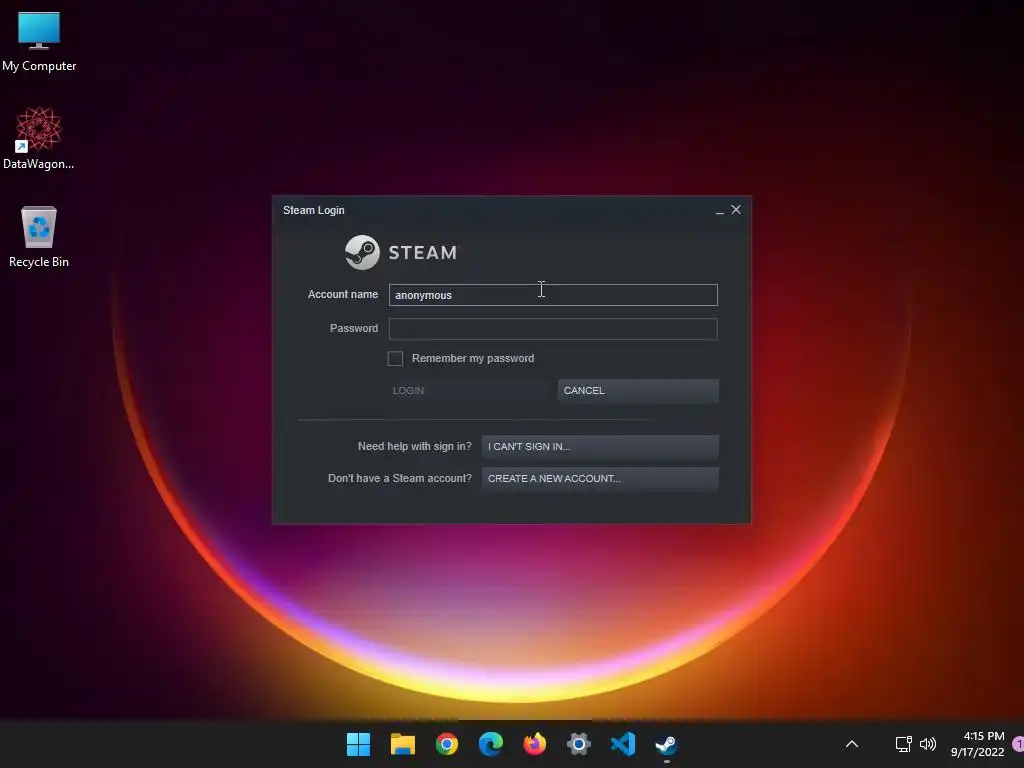Click I CAN'T SIGN IN button
The width and height of the screenshot is (1024, 768).
pyautogui.click(x=600, y=447)
